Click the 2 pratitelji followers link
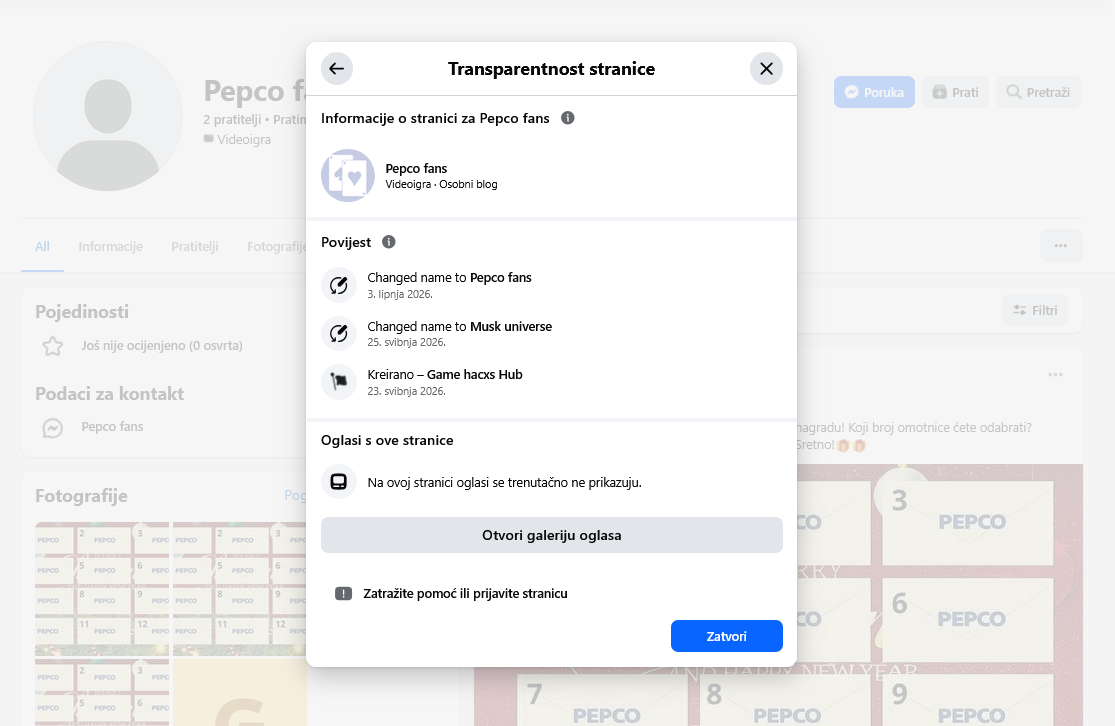The image size is (1115, 726). 233,119
